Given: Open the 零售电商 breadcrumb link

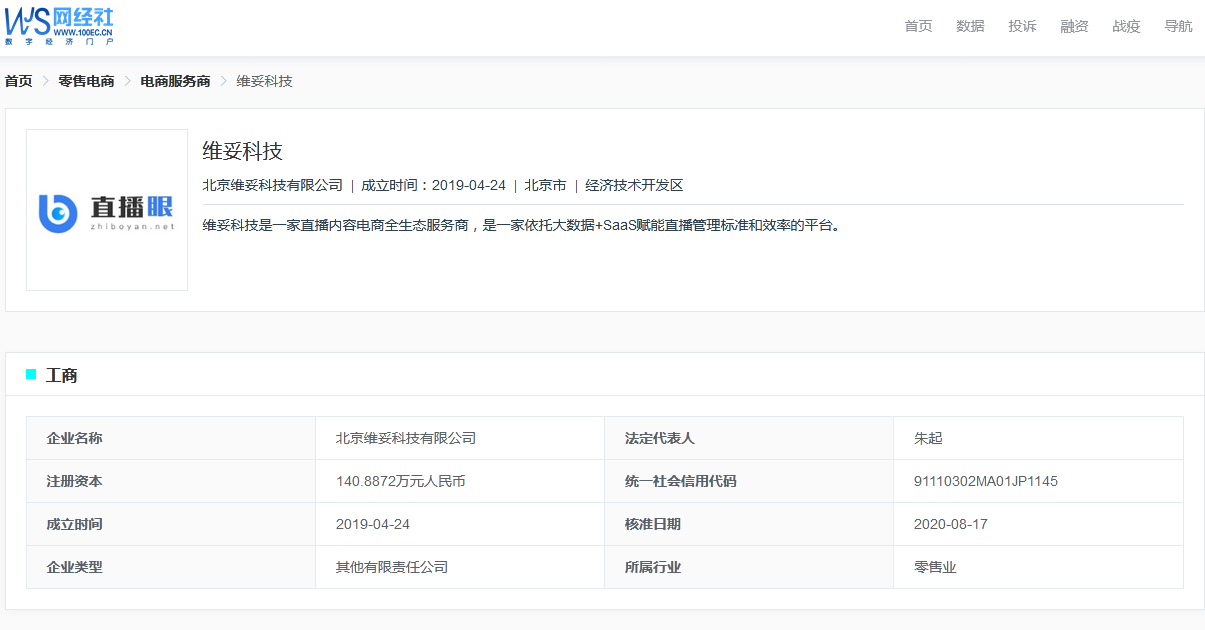Looking at the screenshot, I should [x=86, y=81].
